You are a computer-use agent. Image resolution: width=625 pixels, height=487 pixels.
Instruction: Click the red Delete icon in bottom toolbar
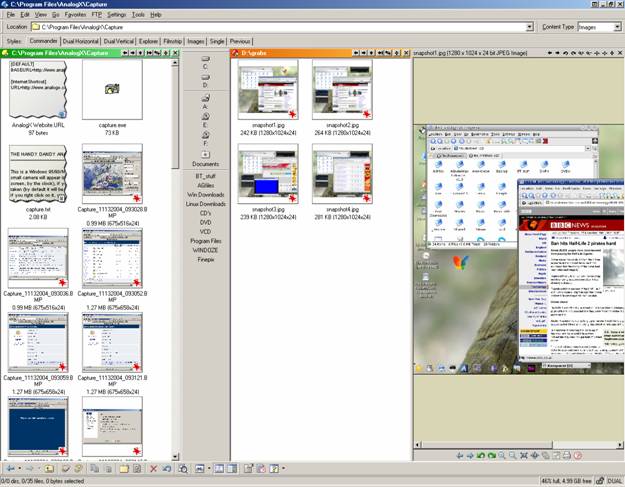pyautogui.click(x=153, y=468)
